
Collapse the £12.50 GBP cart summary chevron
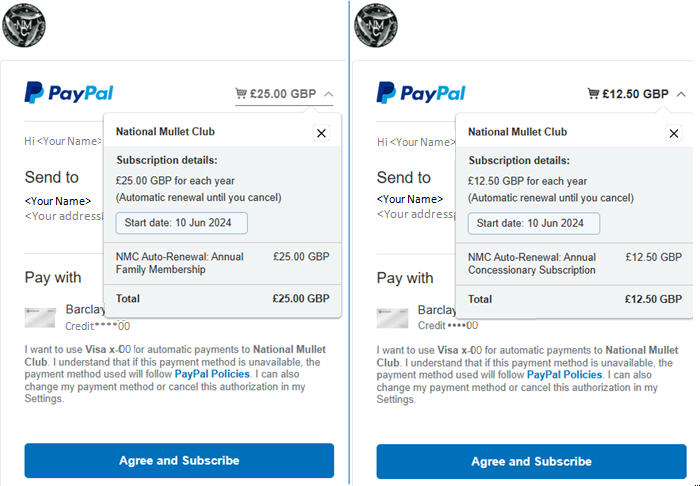click(681, 94)
